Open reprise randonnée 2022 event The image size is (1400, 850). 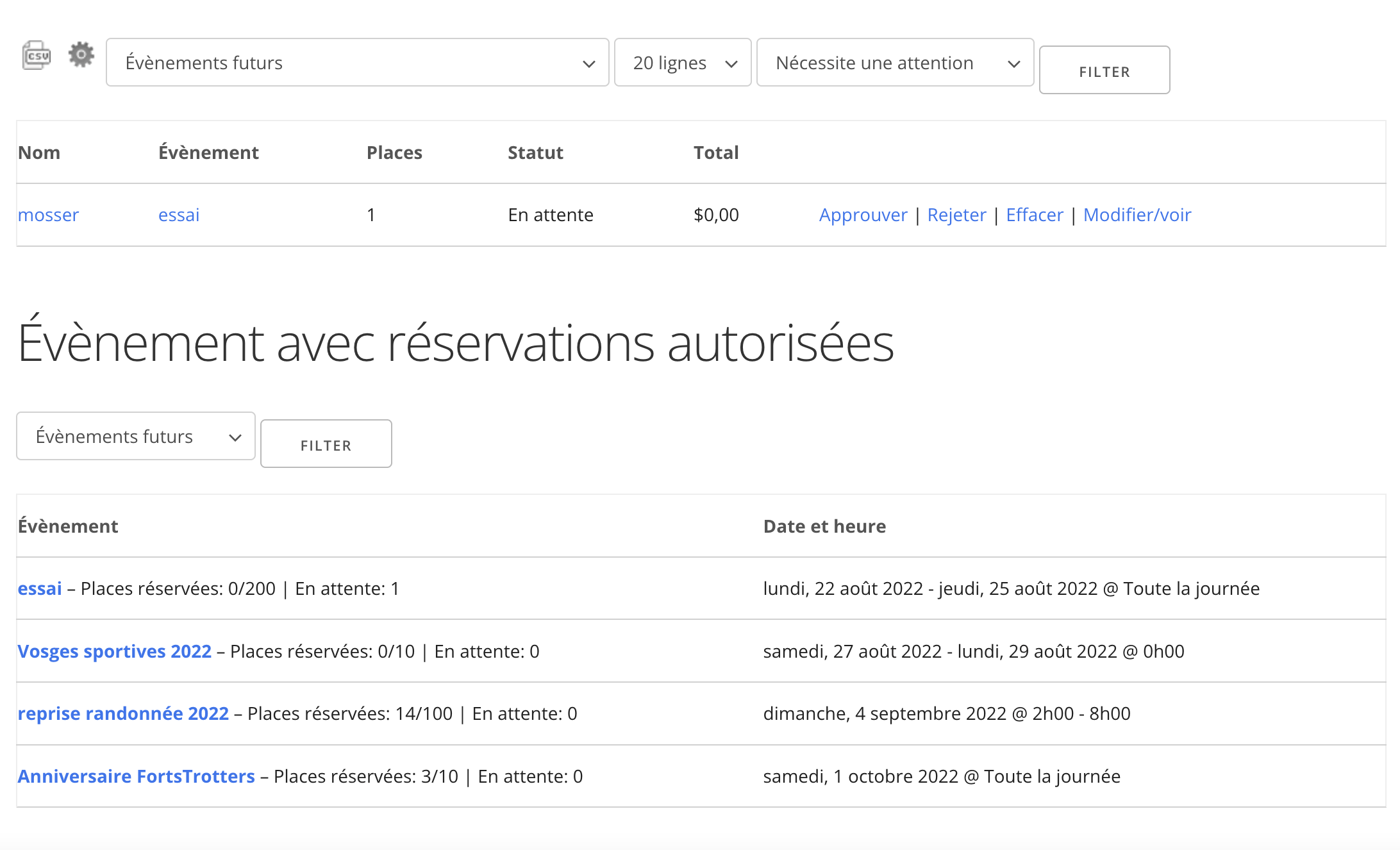point(123,713)
